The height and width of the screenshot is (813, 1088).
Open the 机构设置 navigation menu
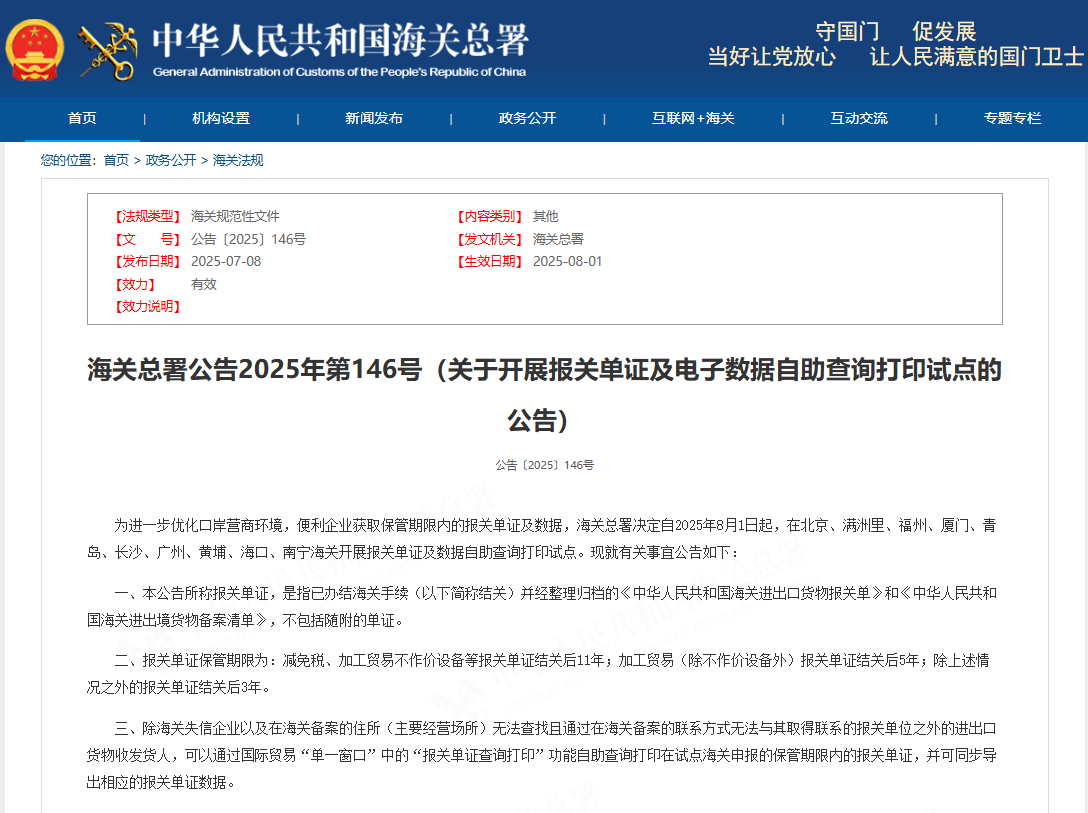221,118
